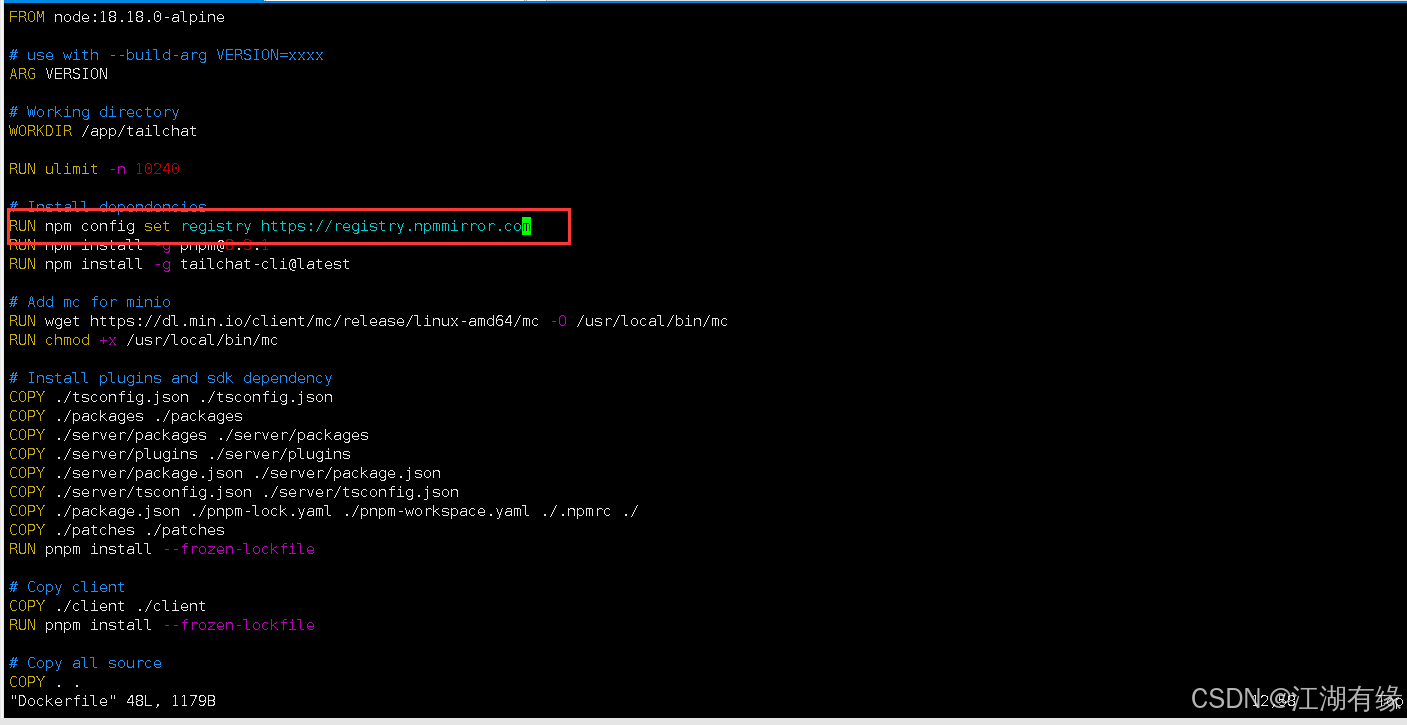Place cursor at the green cursor block after npmmirror.co
The width and height of the screenshot is (1407, 725).
527,226
